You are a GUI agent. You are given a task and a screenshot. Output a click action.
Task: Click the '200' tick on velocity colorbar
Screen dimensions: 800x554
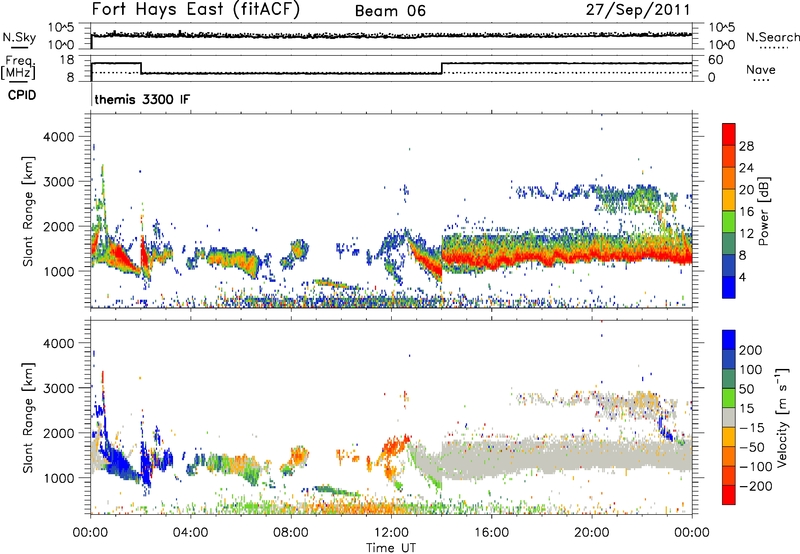coord(751,350)
